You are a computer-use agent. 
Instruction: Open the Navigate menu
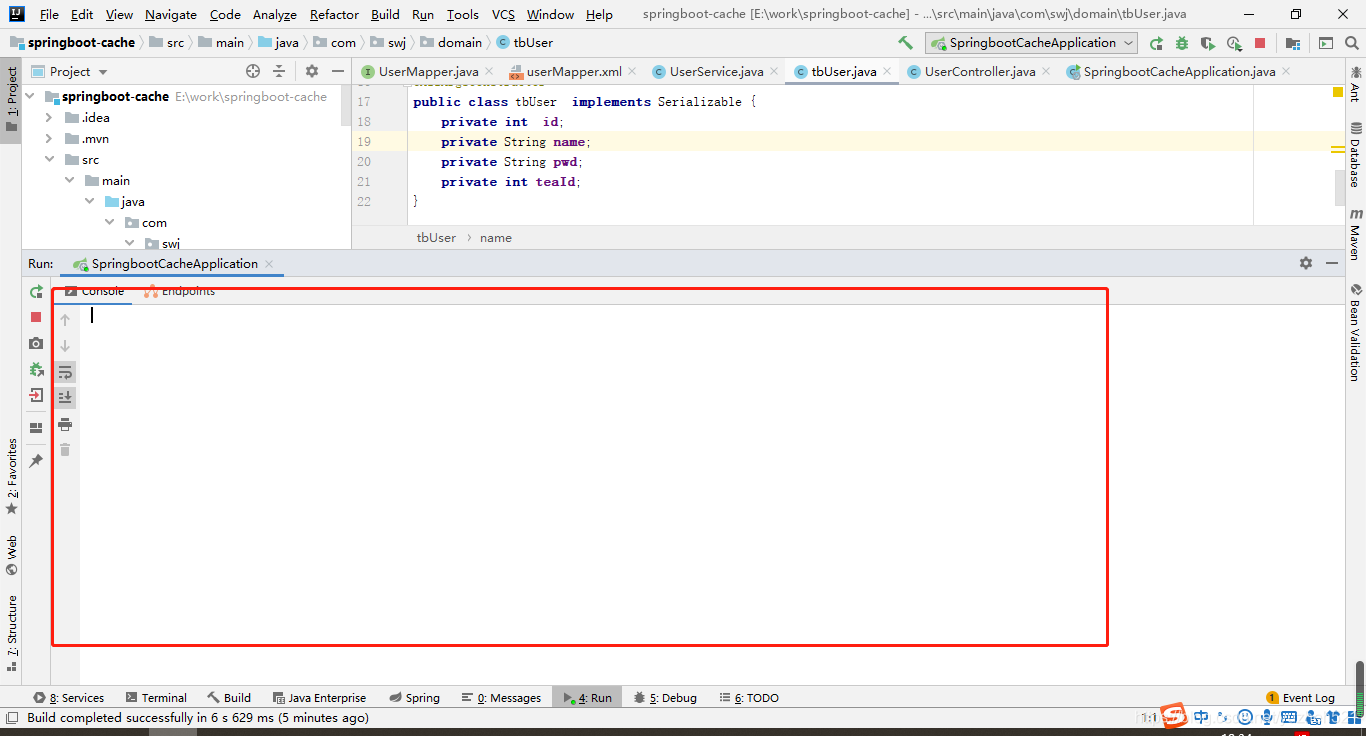[x=171, y=15]
